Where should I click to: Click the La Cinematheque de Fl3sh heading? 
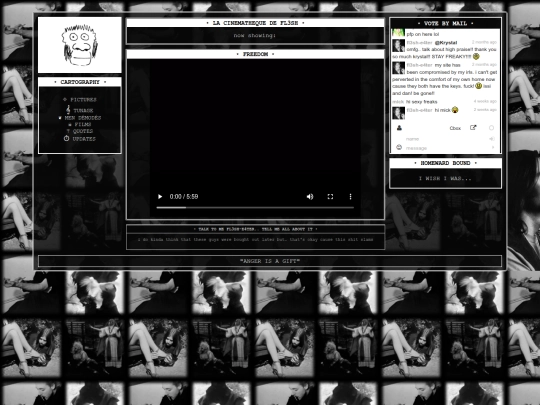255,23
